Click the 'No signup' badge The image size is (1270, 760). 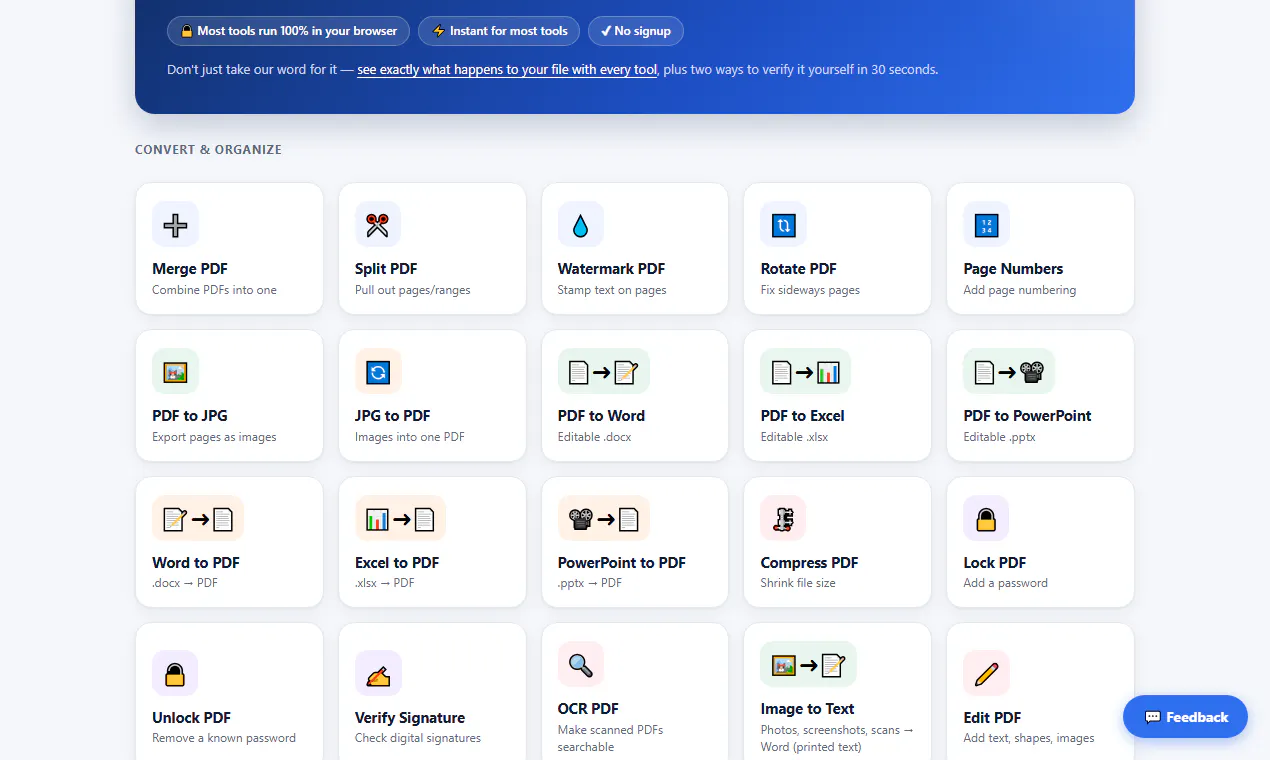pos(636,31)
